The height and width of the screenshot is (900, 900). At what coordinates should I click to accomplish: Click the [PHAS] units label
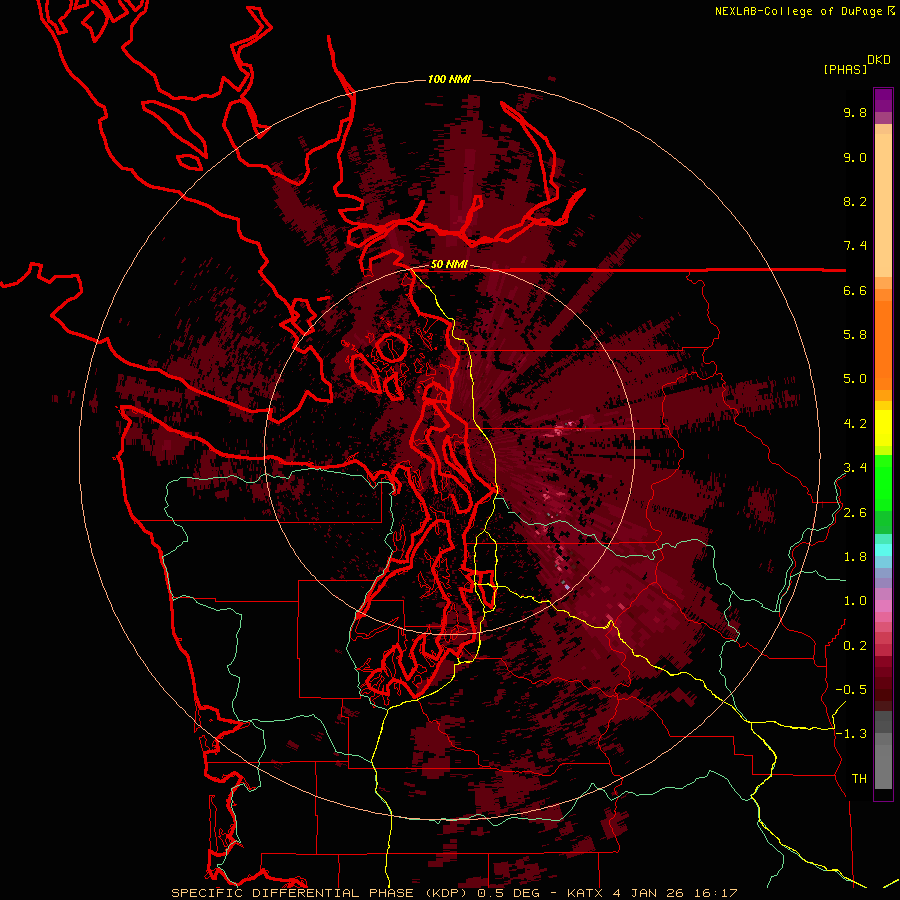[x=845, y=69]
